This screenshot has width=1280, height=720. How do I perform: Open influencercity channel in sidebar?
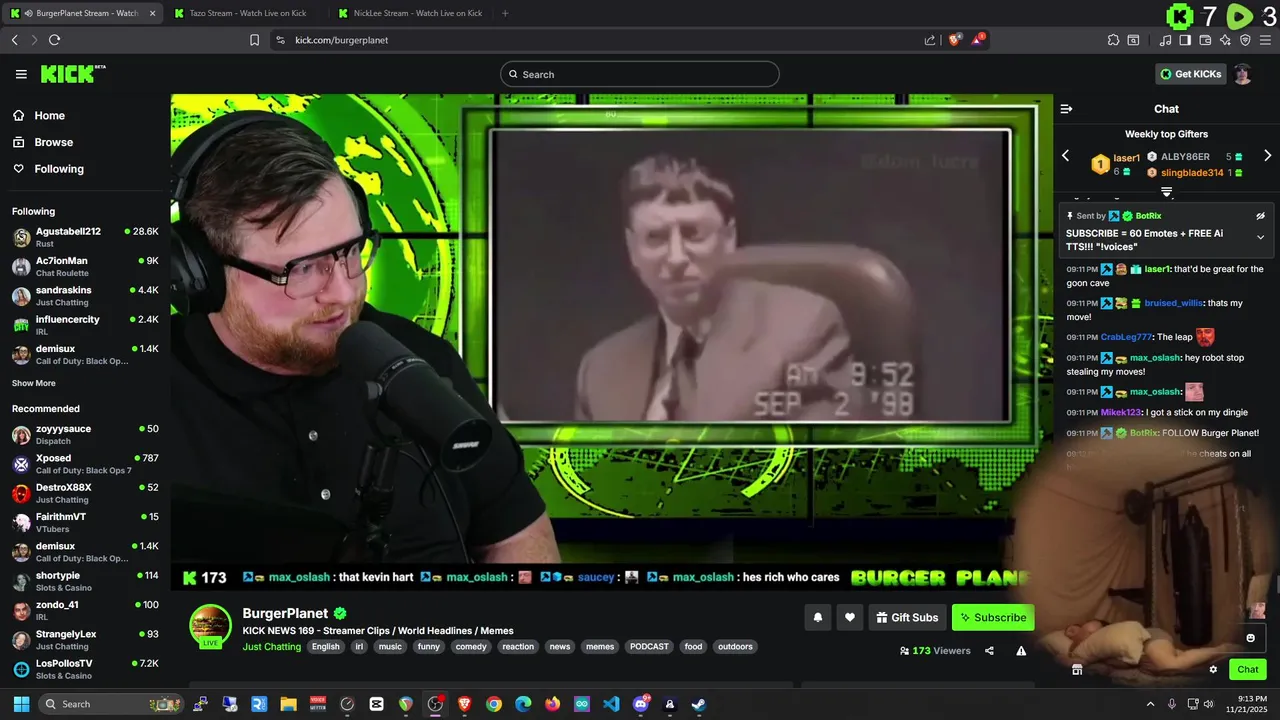[85, 325]
